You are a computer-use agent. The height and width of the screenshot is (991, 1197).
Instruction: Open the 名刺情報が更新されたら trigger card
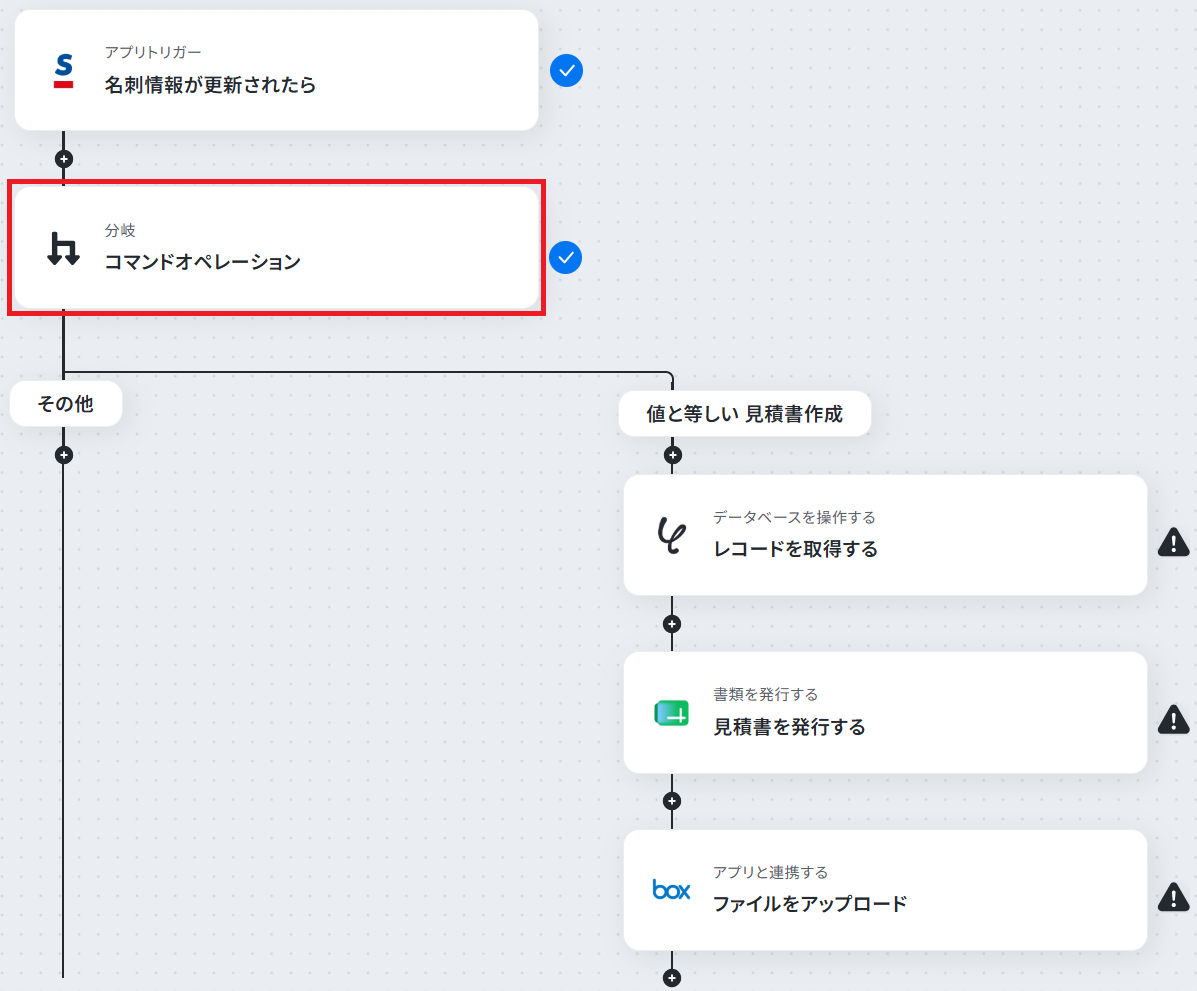276,70
